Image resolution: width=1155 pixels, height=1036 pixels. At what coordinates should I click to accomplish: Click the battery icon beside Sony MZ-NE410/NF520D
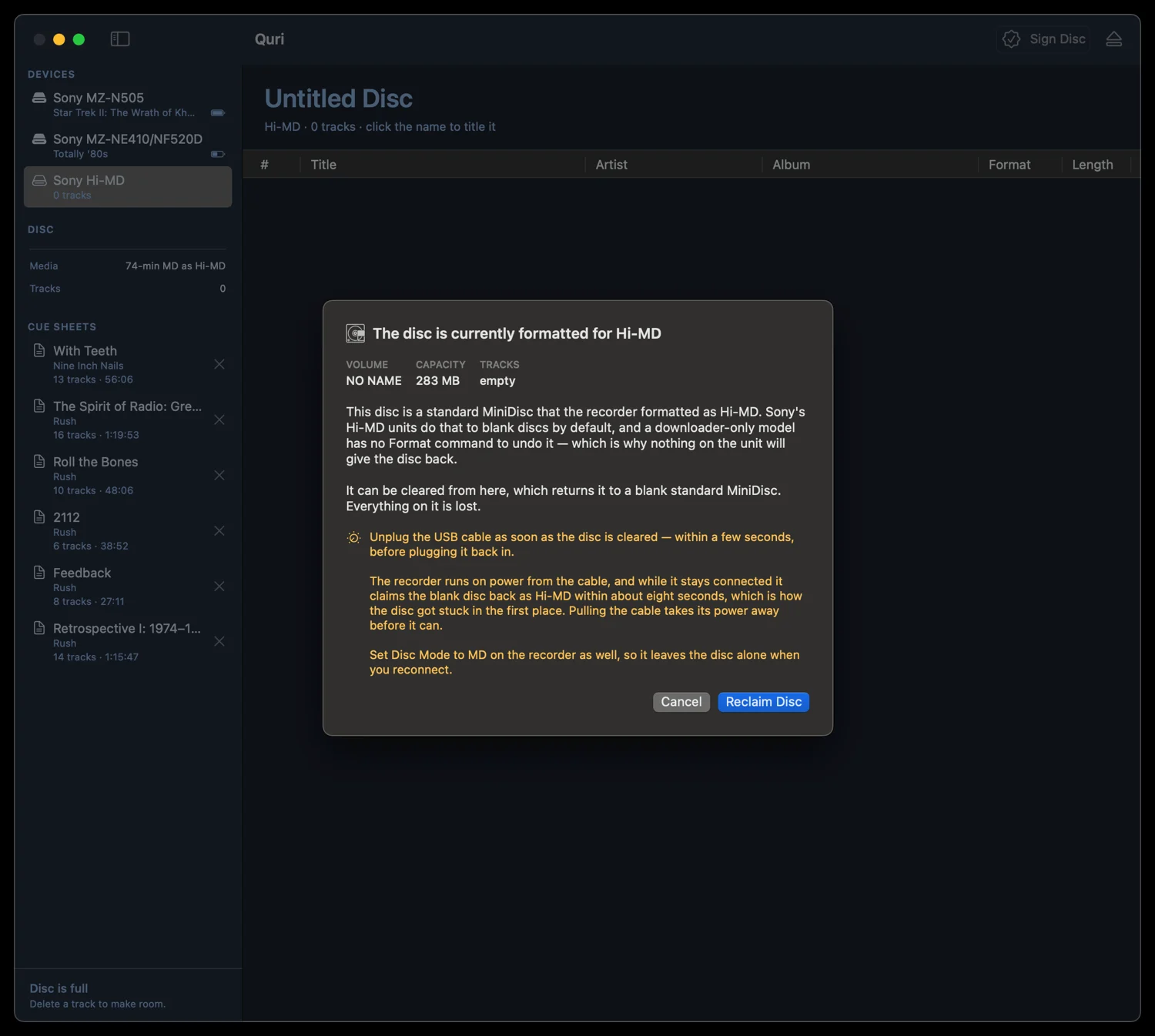(218, 154)
